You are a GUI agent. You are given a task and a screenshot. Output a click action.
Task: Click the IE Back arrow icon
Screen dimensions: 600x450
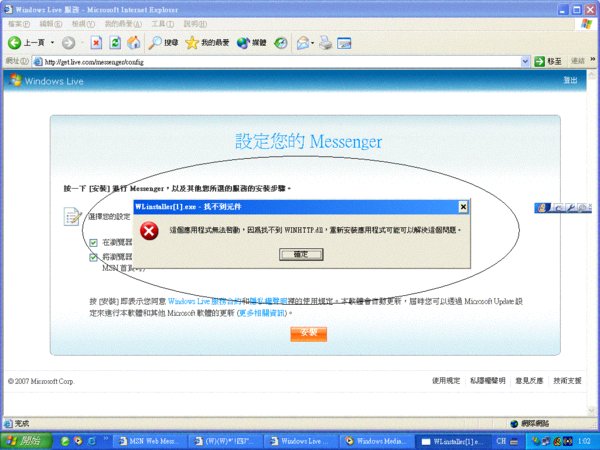15,42
